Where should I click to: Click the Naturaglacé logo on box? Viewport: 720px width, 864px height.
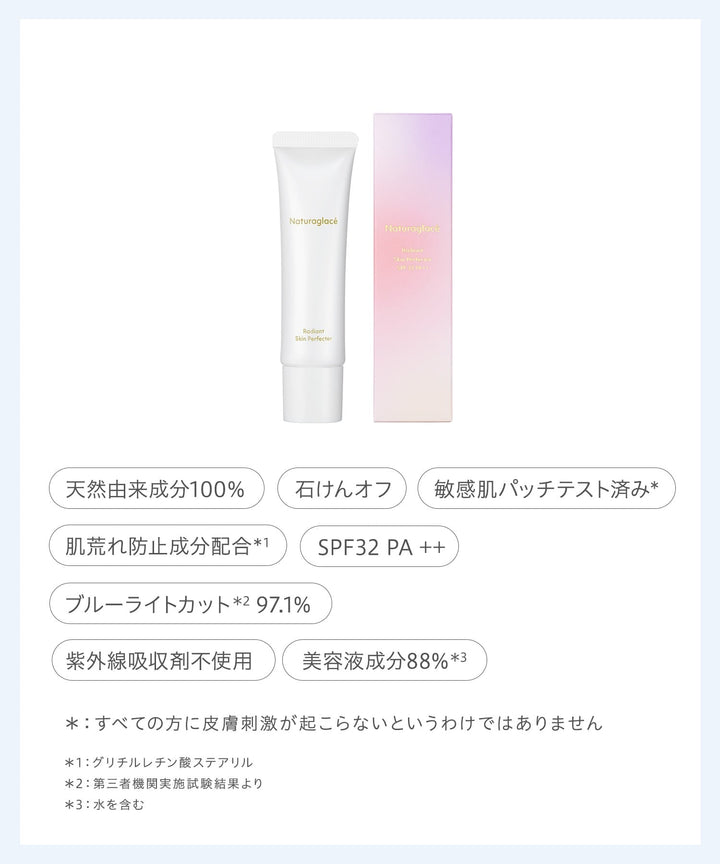413,229
